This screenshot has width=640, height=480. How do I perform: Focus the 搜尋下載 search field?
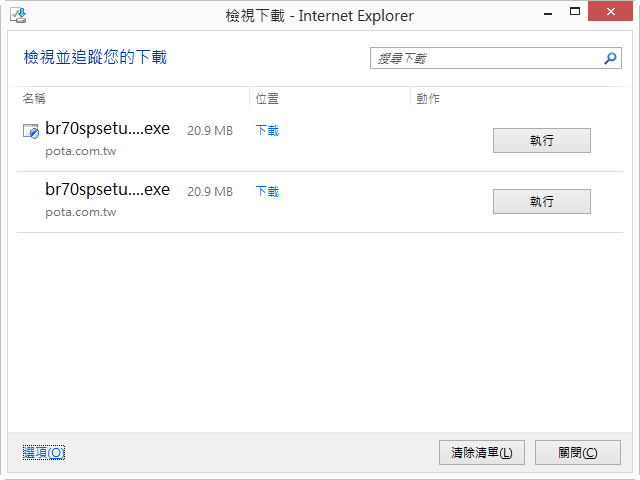pos(496,58)
